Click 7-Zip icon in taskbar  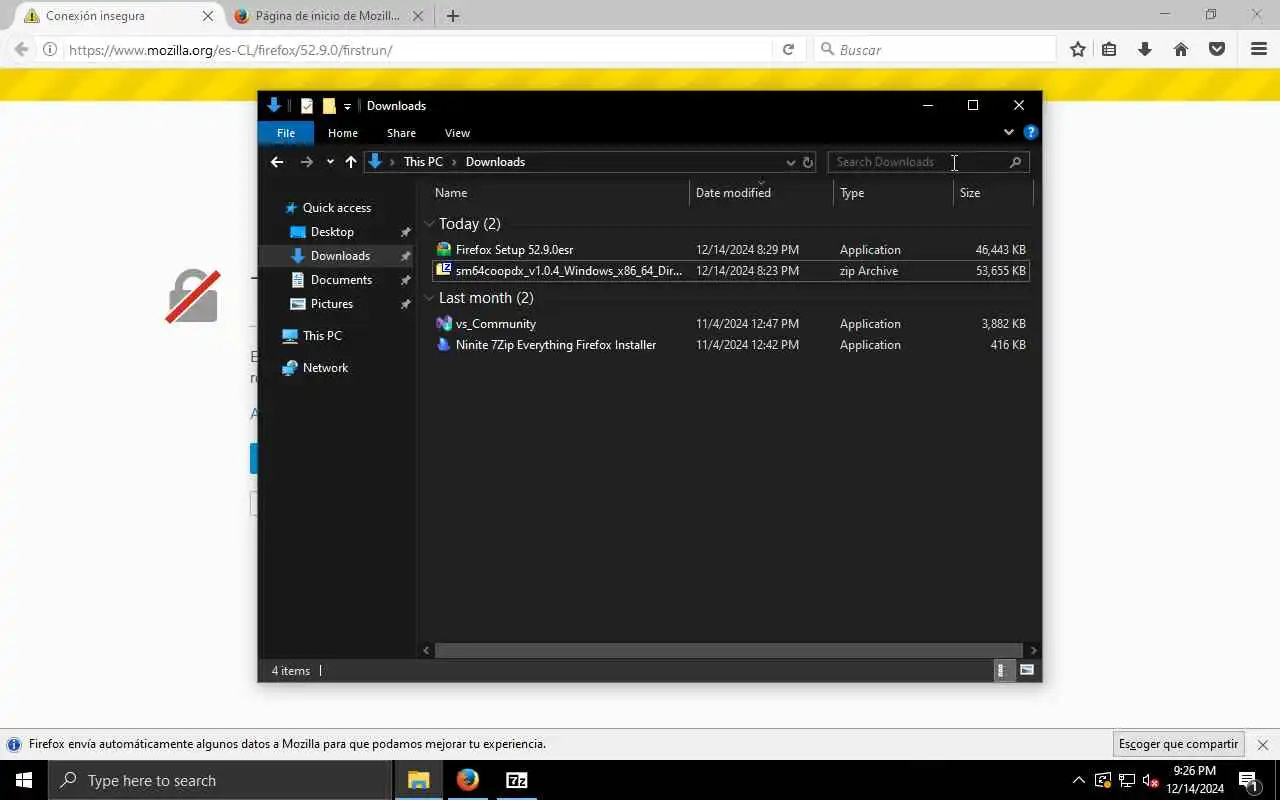pos(517,780)
